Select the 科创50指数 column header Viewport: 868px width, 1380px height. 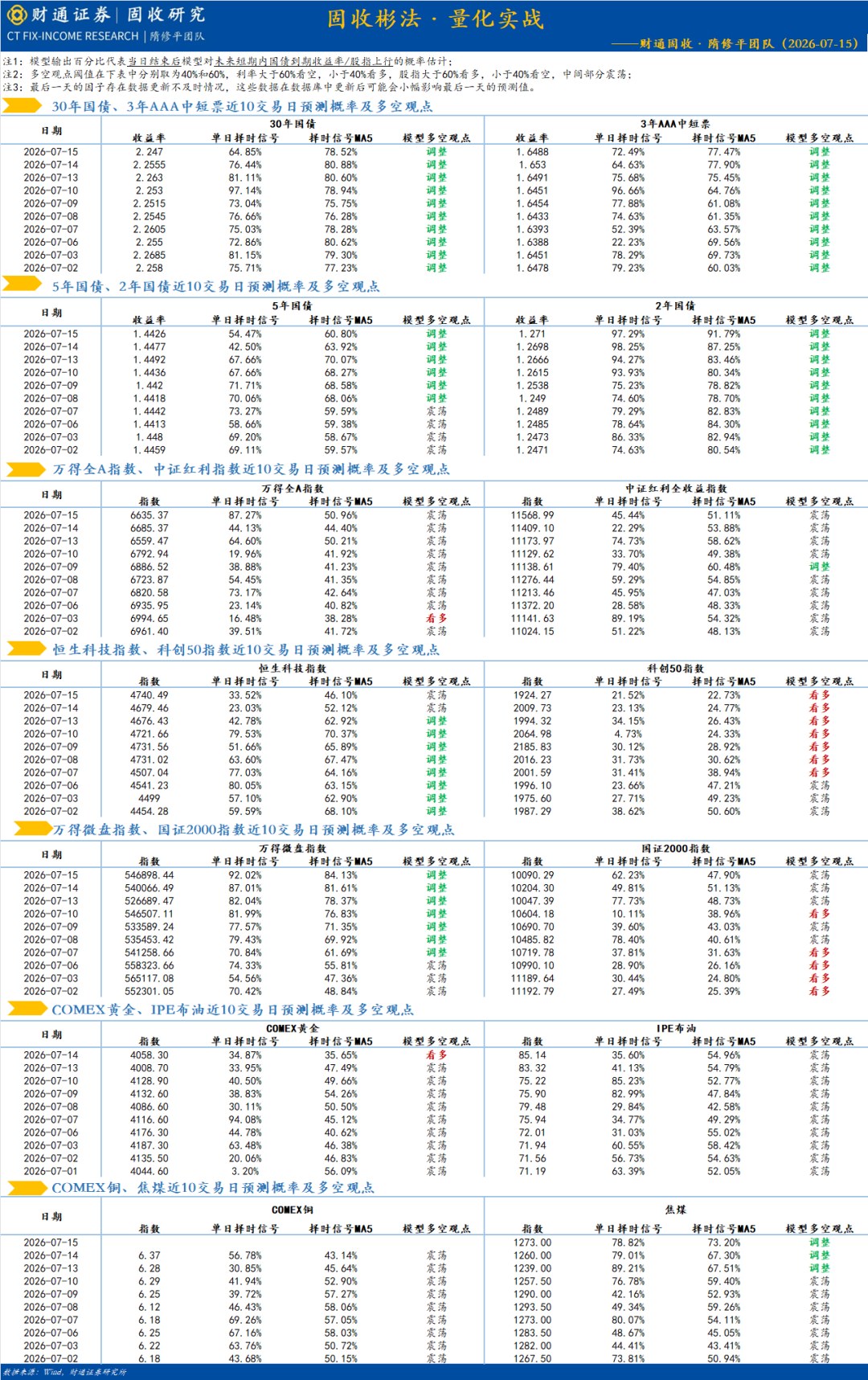pyautogui.click(x=676, y=668)
